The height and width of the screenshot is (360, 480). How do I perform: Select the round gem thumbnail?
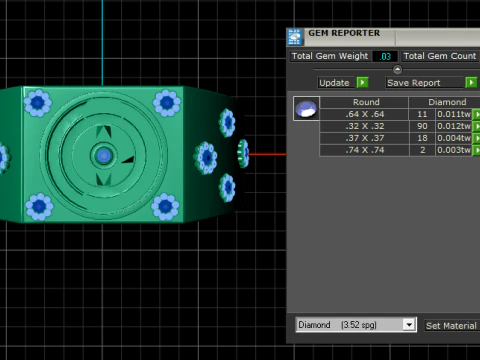[x=306, y=108]
